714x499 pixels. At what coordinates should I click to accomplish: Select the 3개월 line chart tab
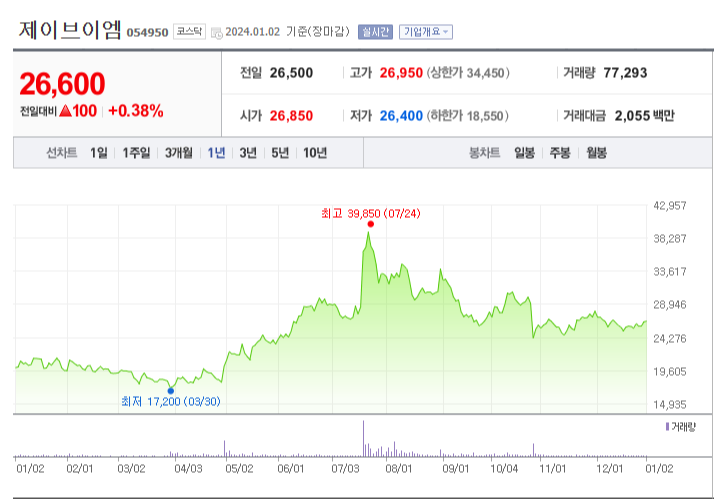(178, 153)
